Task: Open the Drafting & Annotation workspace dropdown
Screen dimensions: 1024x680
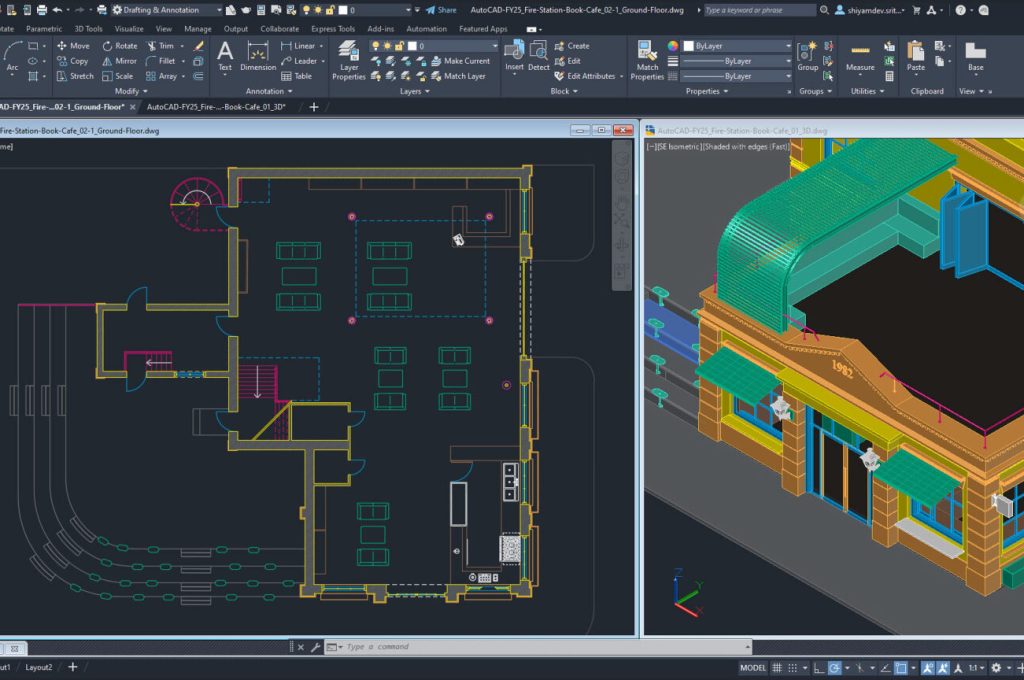Action: [x=167, y=10]
